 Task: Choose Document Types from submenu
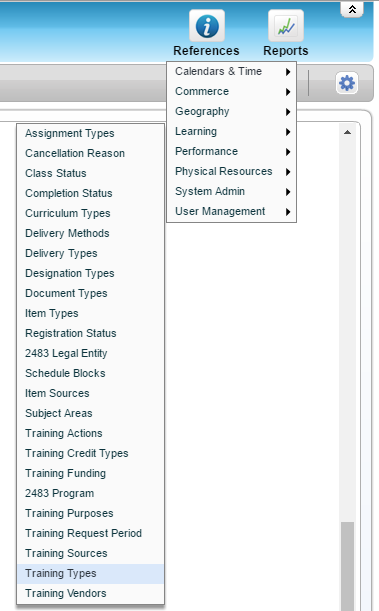pyautogui.click(x=90, y=293)
